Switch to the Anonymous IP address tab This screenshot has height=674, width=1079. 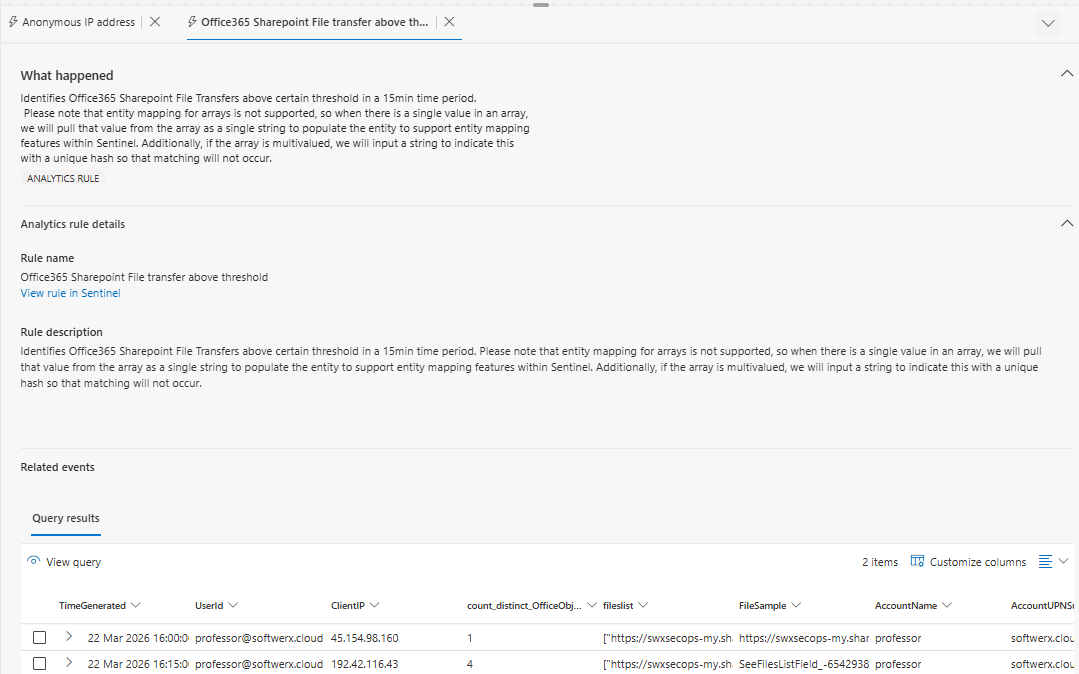pos(78,22)
